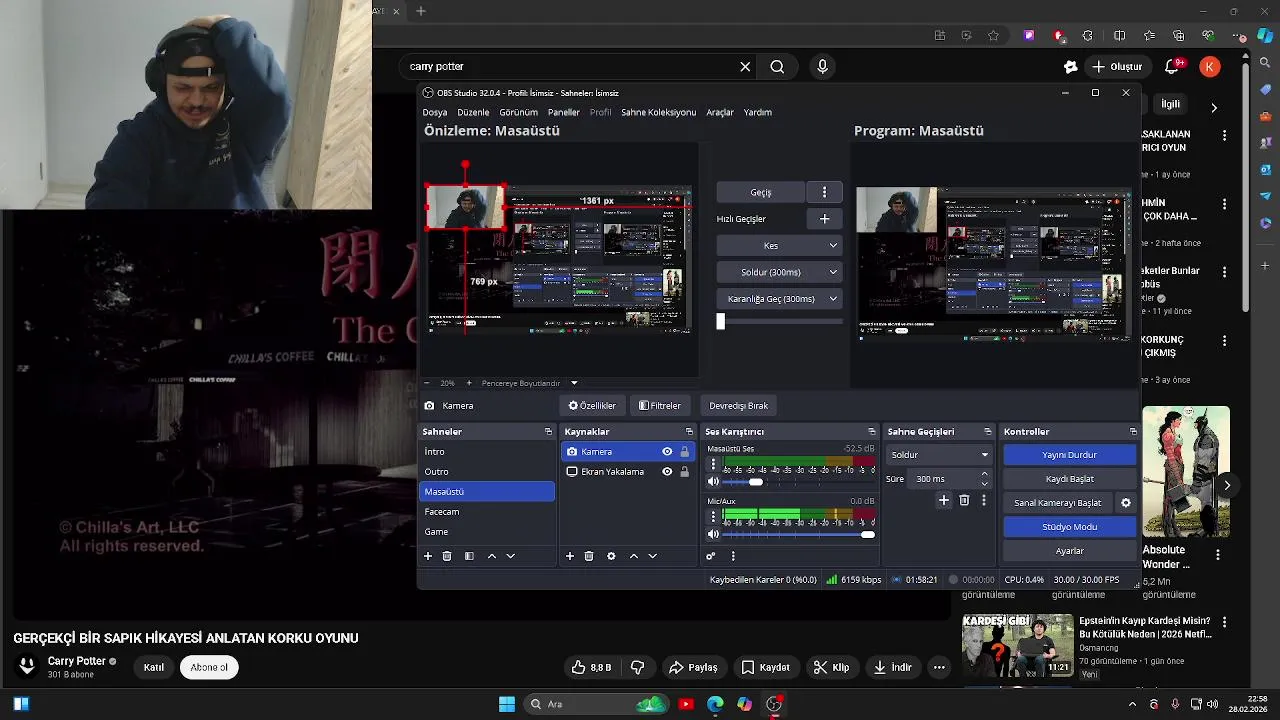Open the Düzenle menu in OBS

tap(473, 112)
